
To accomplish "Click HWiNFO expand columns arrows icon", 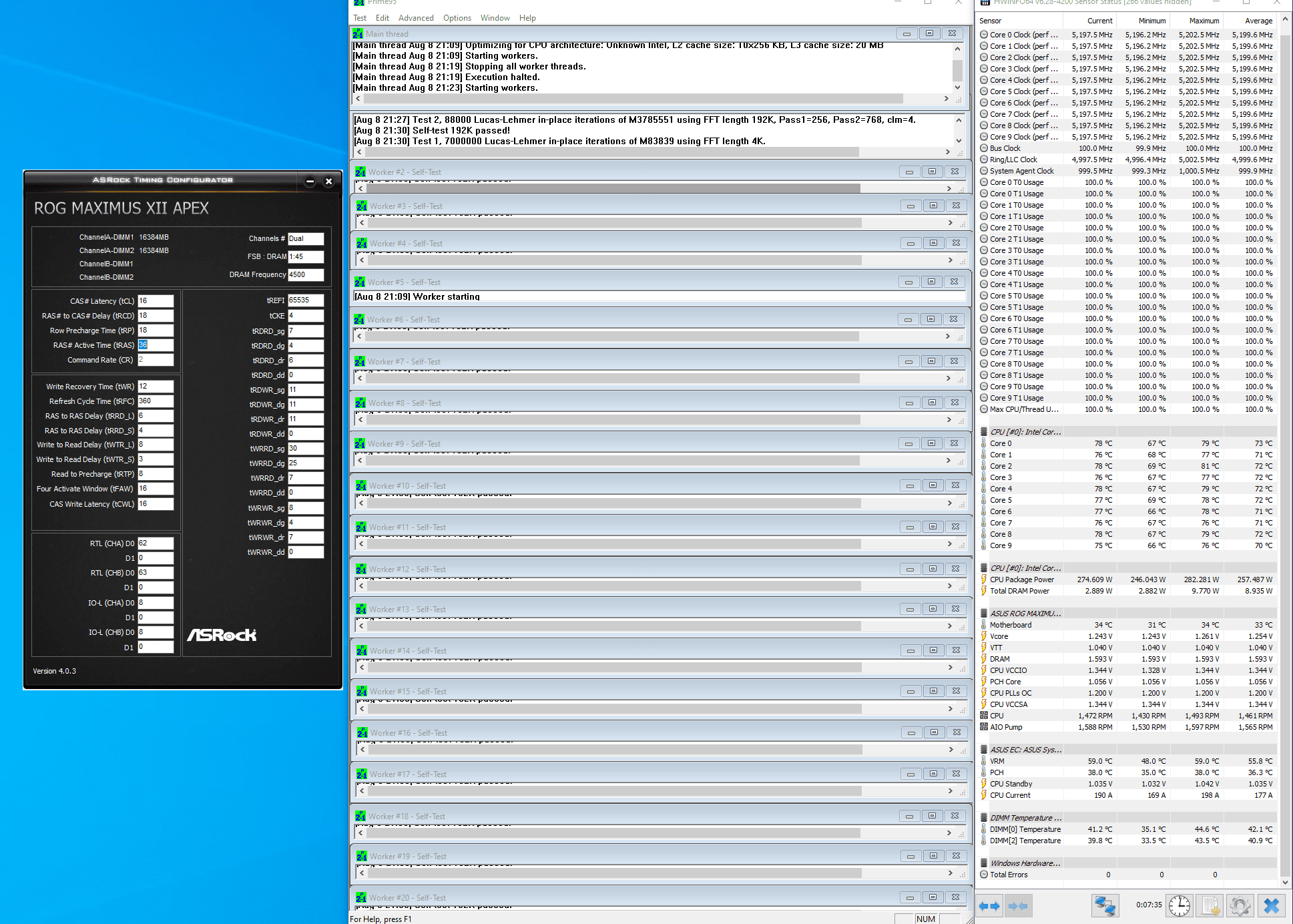I will 989,906.
